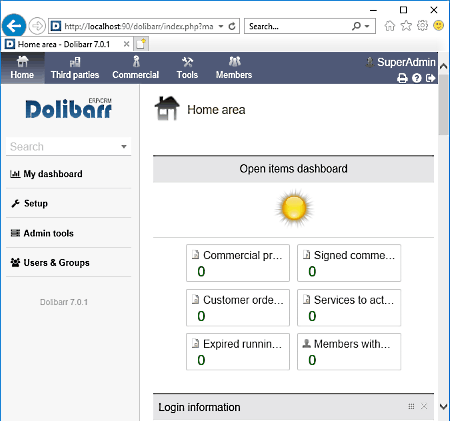The image size is (450, 421).
Task: Expand the sidebar Search dropdown arrow
Action: tap(124, 147)
